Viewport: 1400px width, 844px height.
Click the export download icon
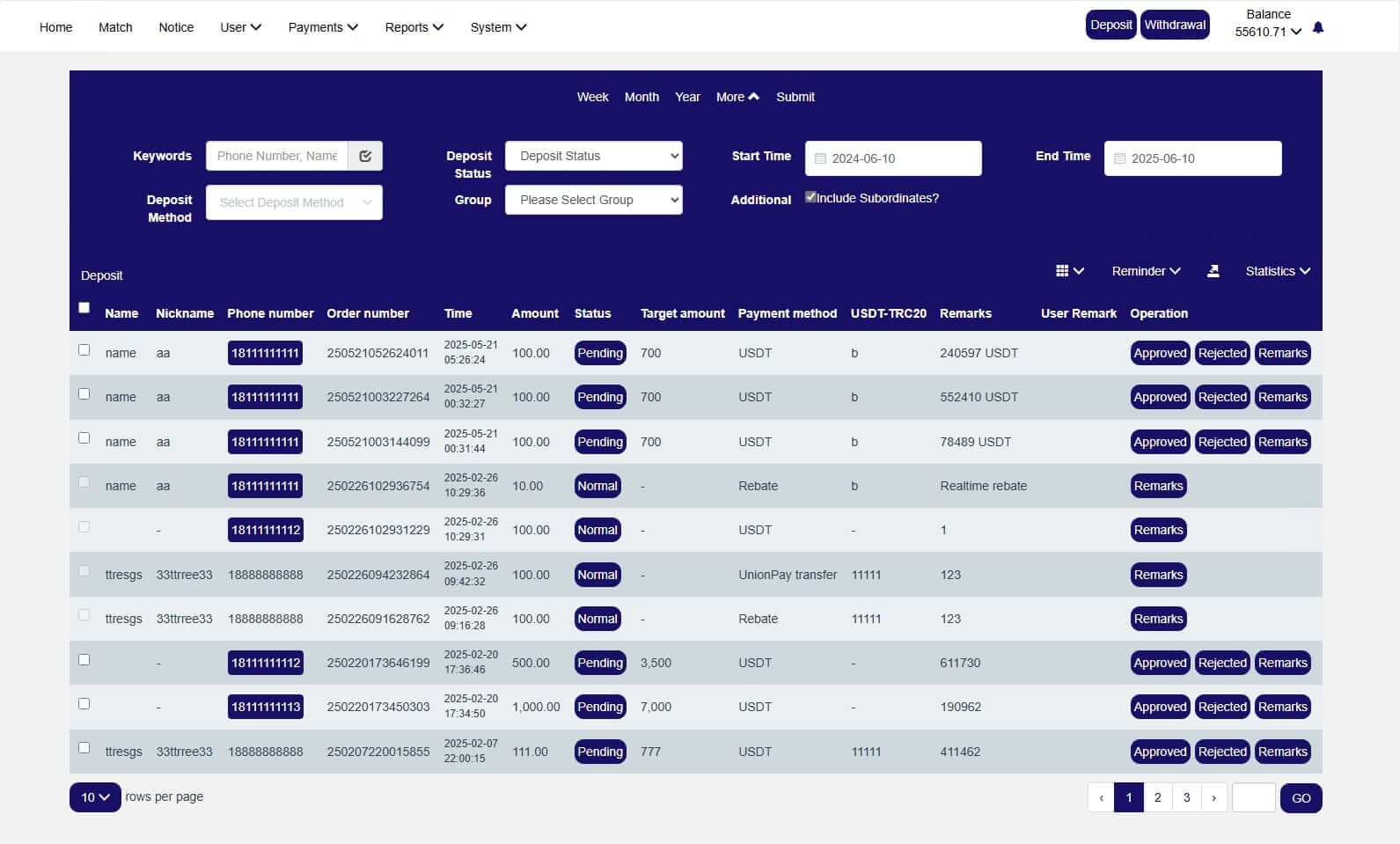tap(1213, 271)
